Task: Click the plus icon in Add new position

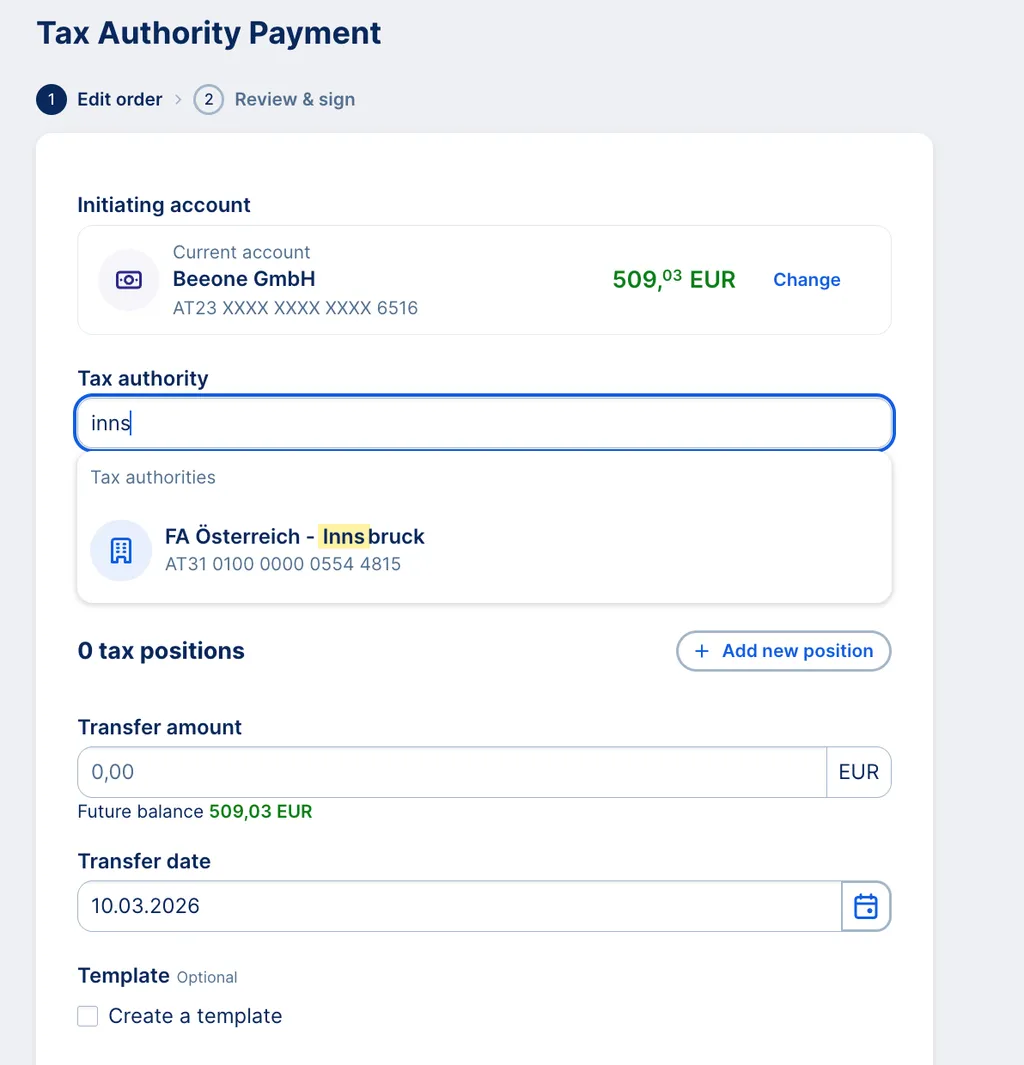Action: 702,651
